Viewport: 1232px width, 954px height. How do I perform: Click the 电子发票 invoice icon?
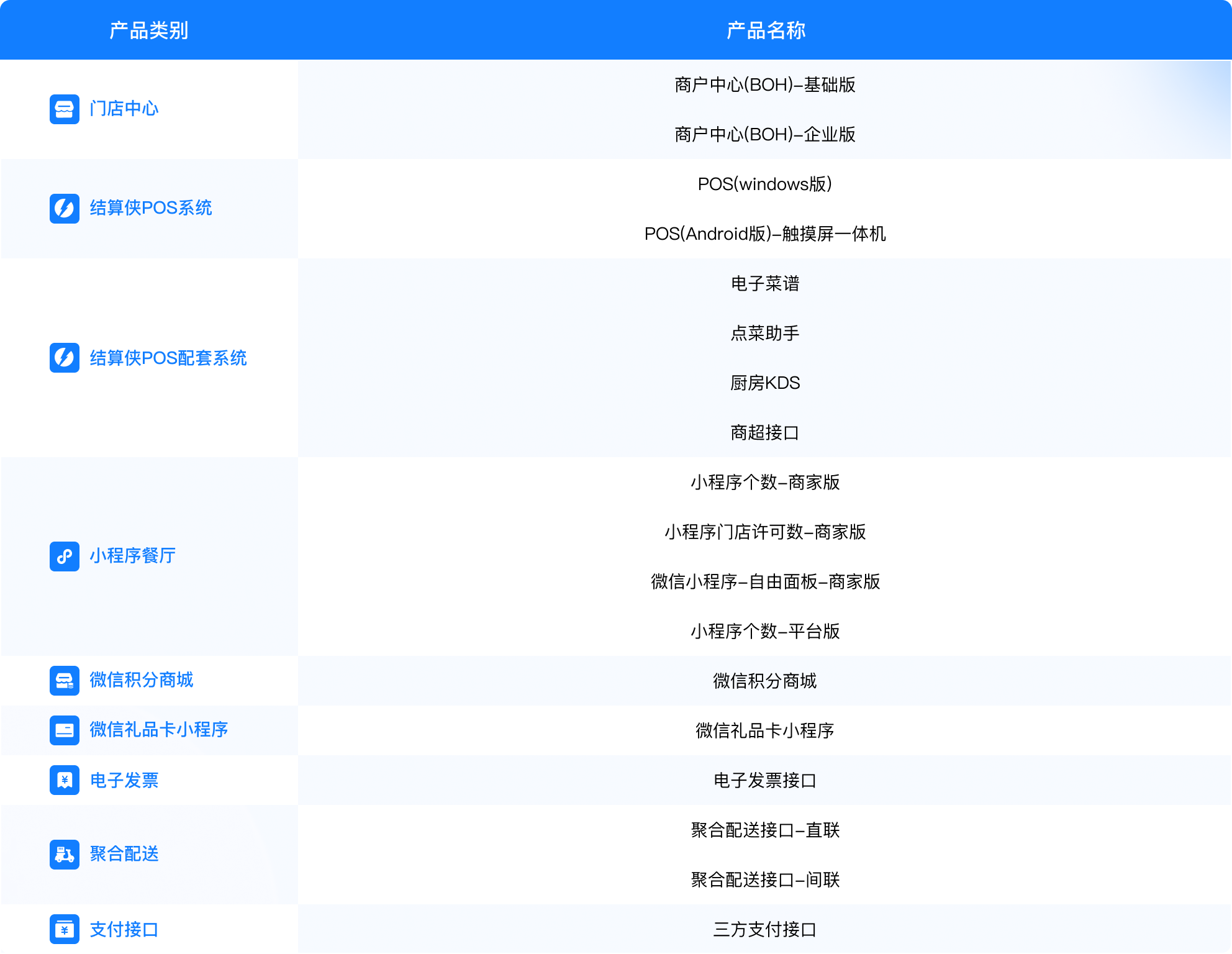point(65,780)
